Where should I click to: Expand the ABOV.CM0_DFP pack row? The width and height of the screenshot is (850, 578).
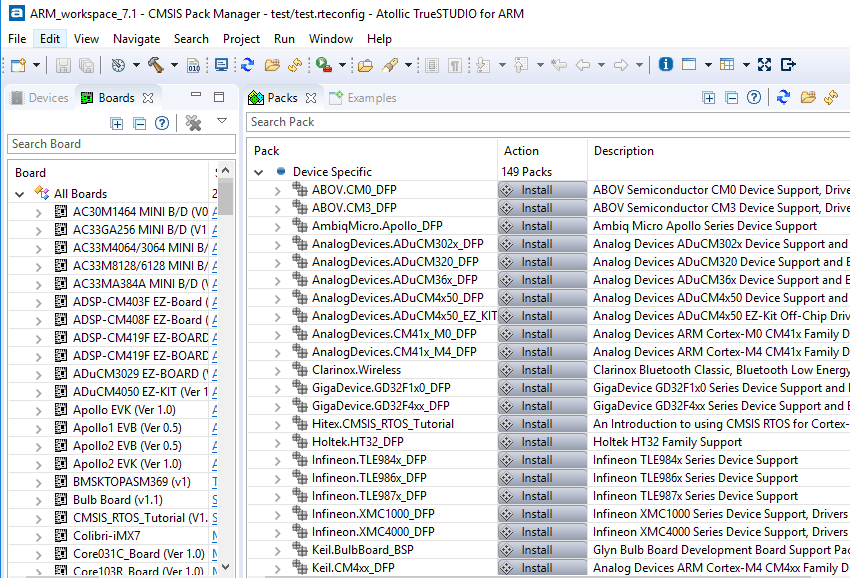pos(278,191)
